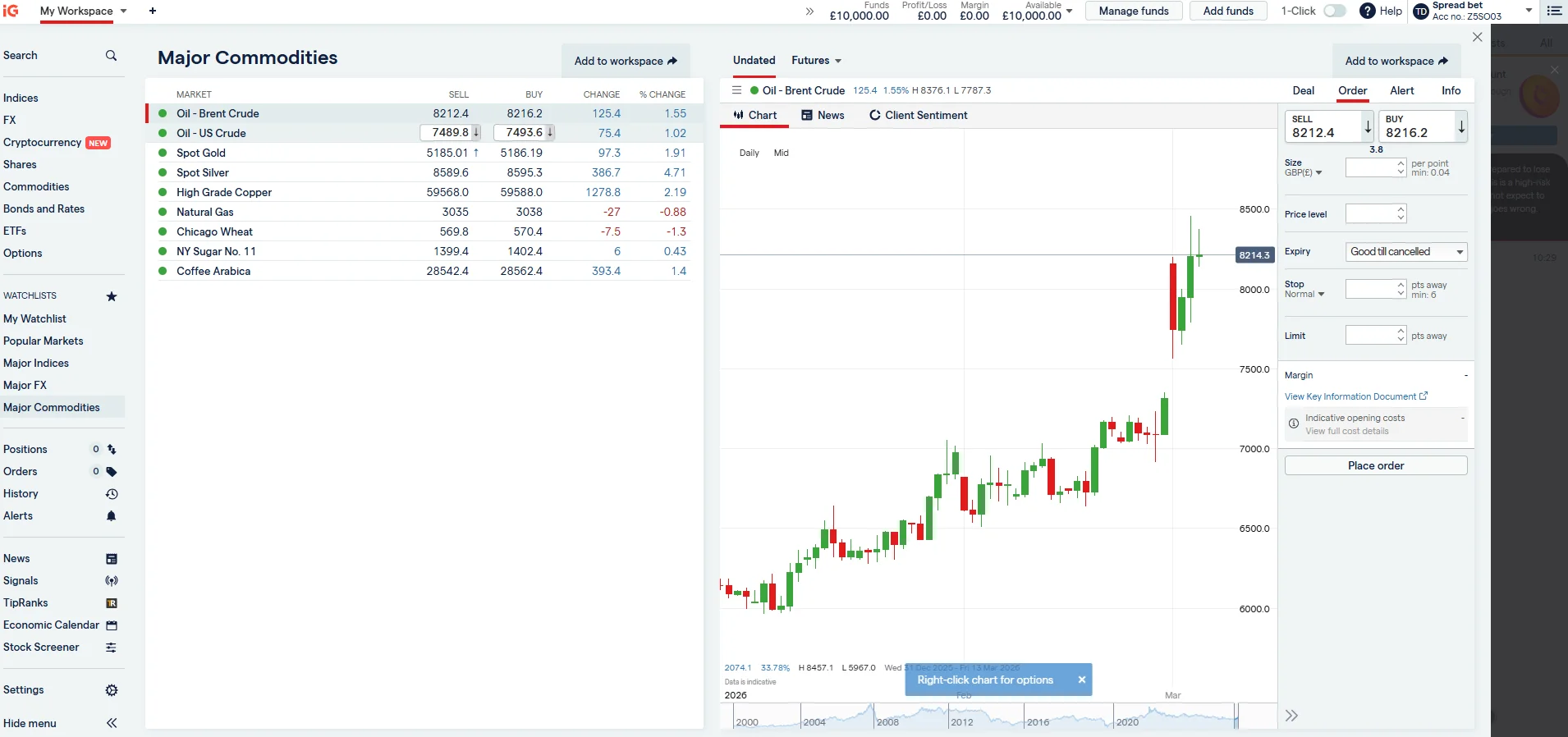Open Signals broadcast icon
The width and height of the screenshot is (1568, 737).
pos(112,581)
